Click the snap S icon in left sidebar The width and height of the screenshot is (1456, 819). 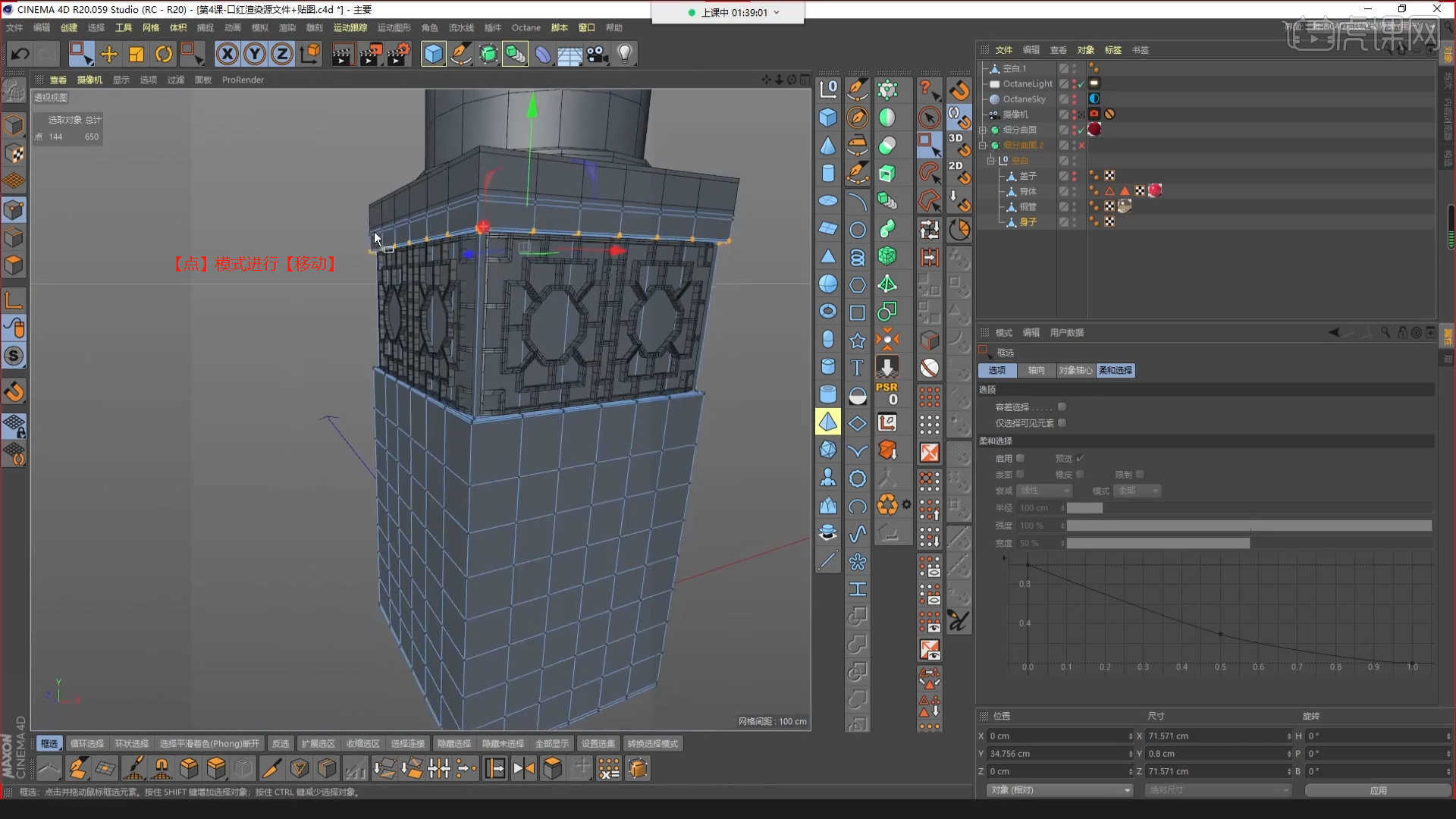[14, 356]
